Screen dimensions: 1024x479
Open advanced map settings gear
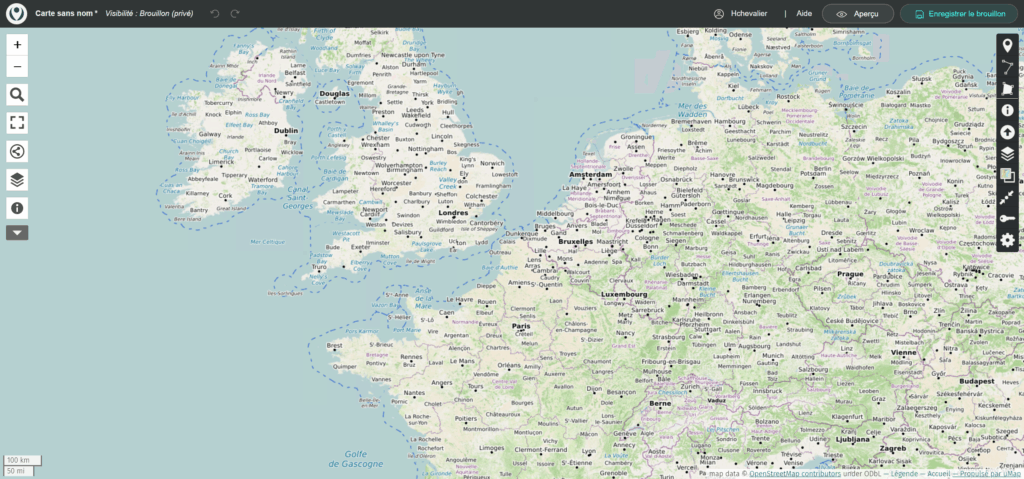[x=1008, y=240]
